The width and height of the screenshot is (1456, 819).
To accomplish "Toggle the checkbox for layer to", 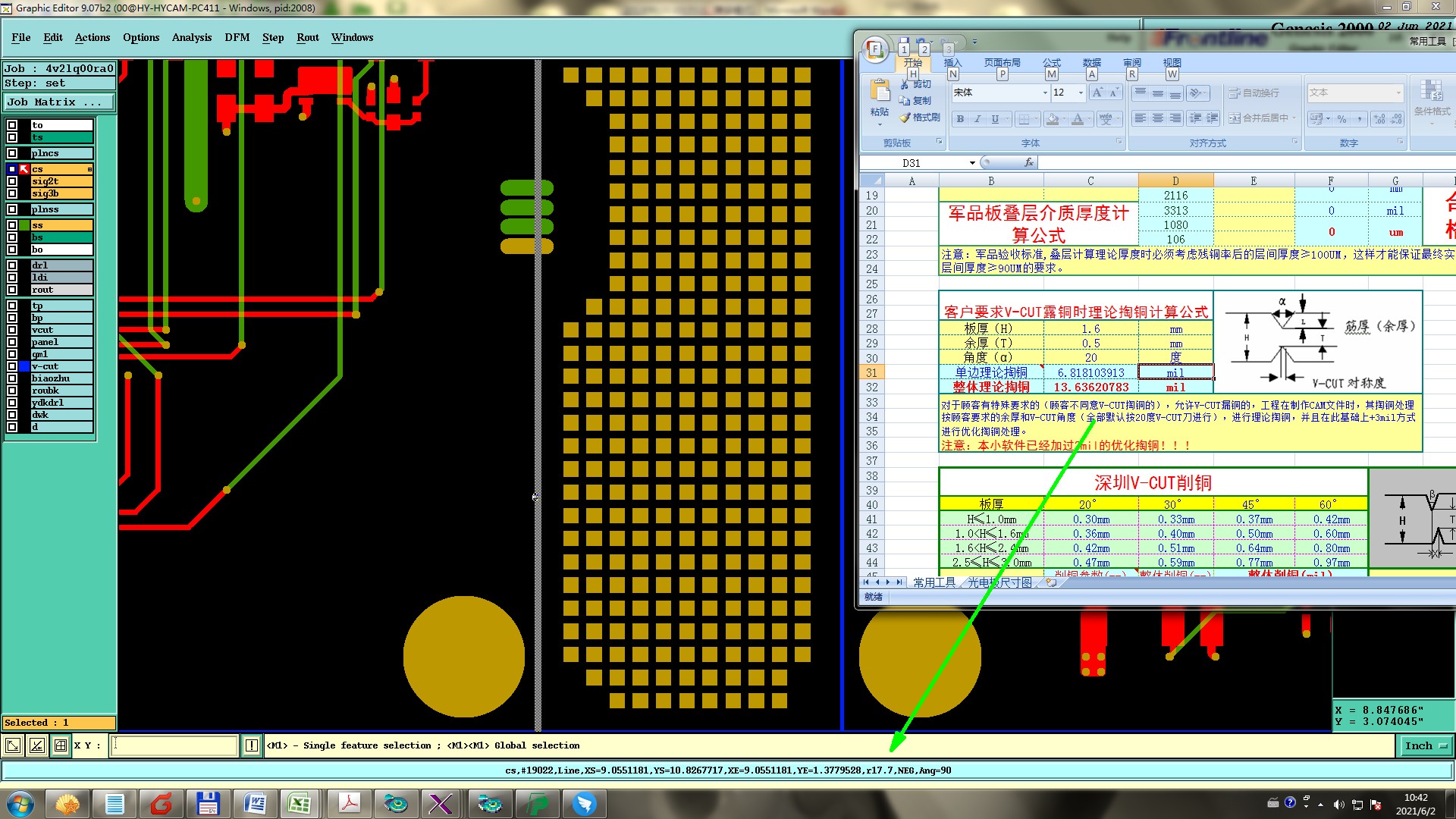I will coord(12,125).
